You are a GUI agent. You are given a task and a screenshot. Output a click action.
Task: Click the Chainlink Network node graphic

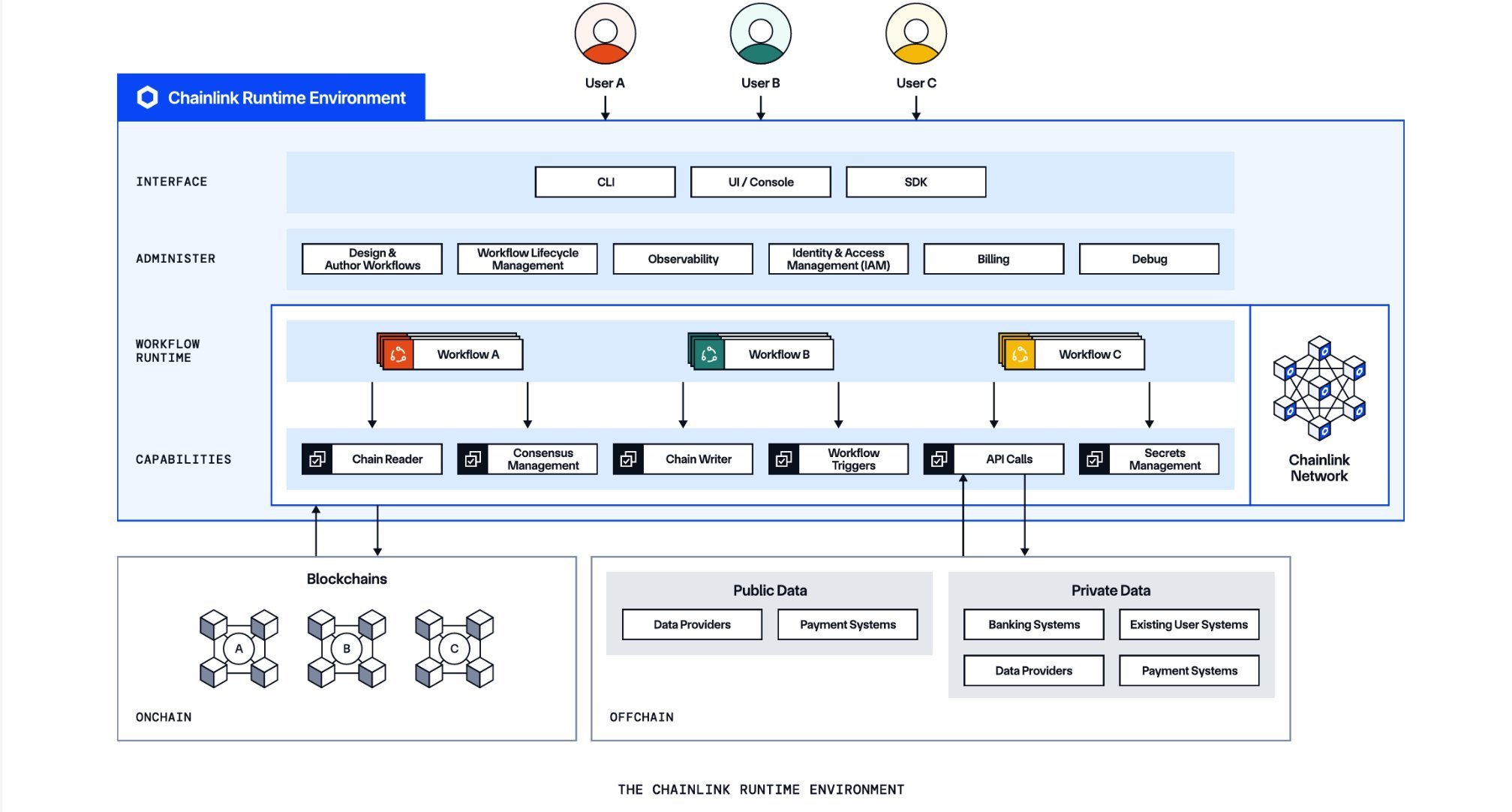tap(1318, 388)
